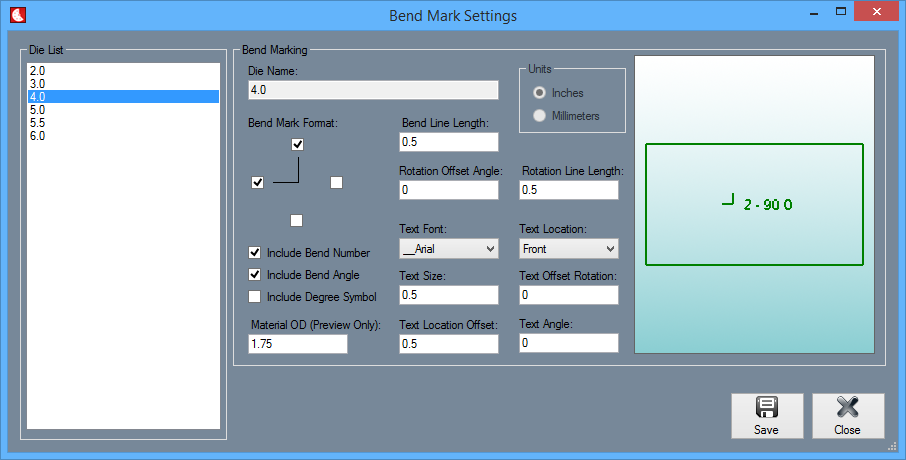906x460 pixels.
Task: Select die 3.0 in Die List
Action: pyautogui.click(x=123, y=84)
